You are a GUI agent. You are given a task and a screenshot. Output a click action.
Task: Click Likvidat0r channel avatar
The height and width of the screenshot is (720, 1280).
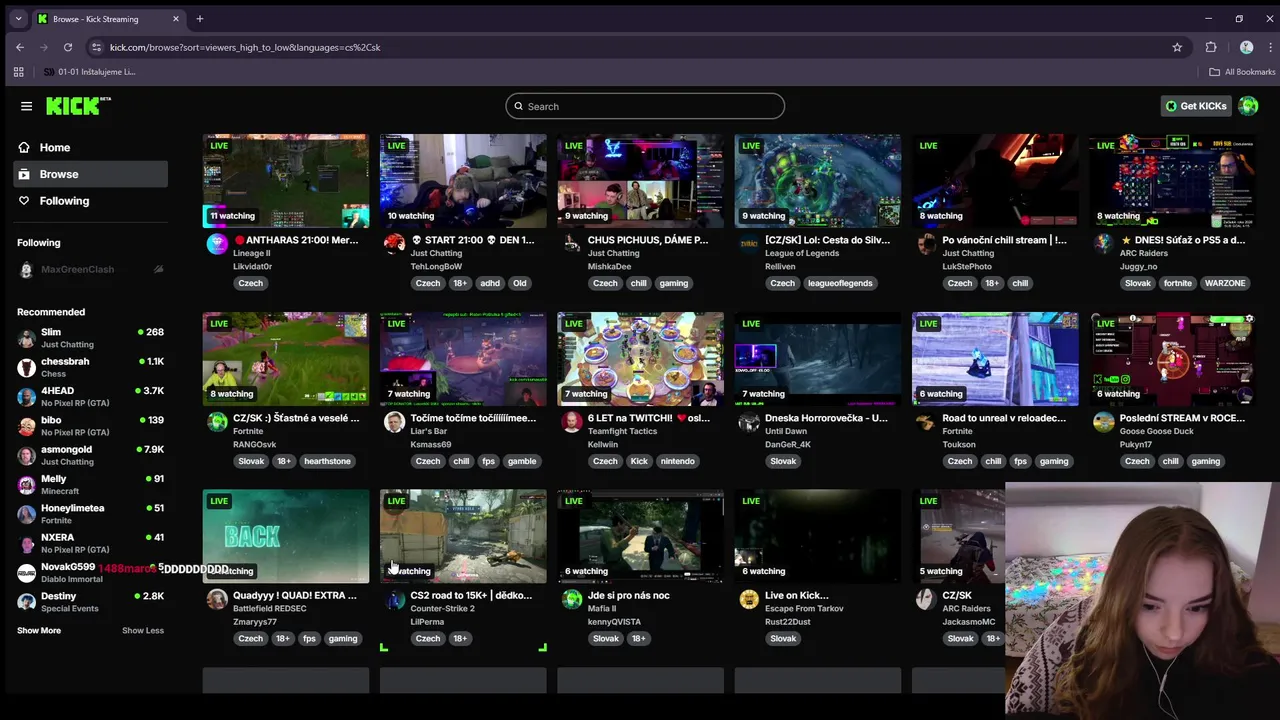click(x=217, y=243)
